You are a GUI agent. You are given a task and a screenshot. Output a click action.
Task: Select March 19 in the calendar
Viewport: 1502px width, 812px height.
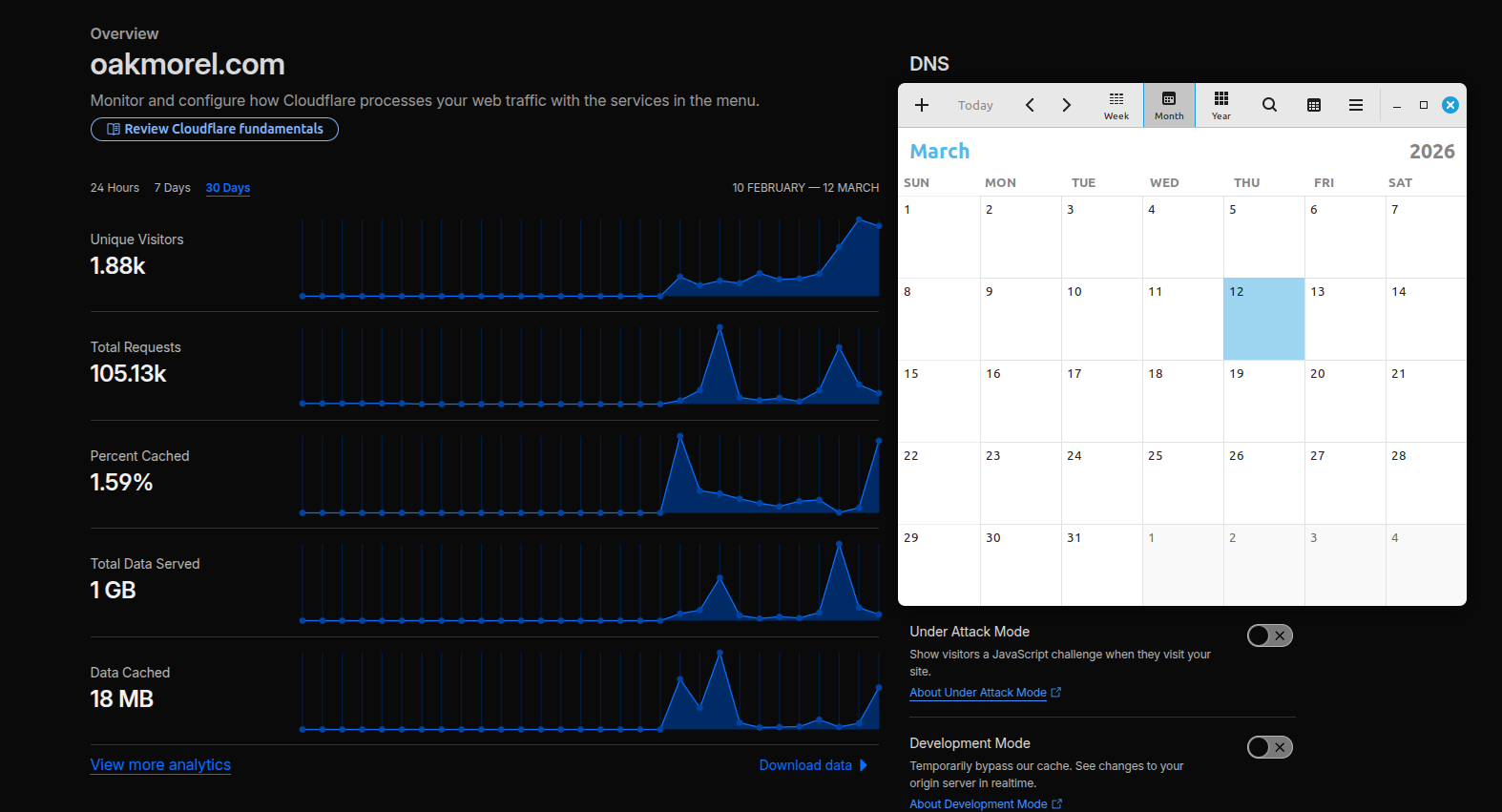[1263, 401]
